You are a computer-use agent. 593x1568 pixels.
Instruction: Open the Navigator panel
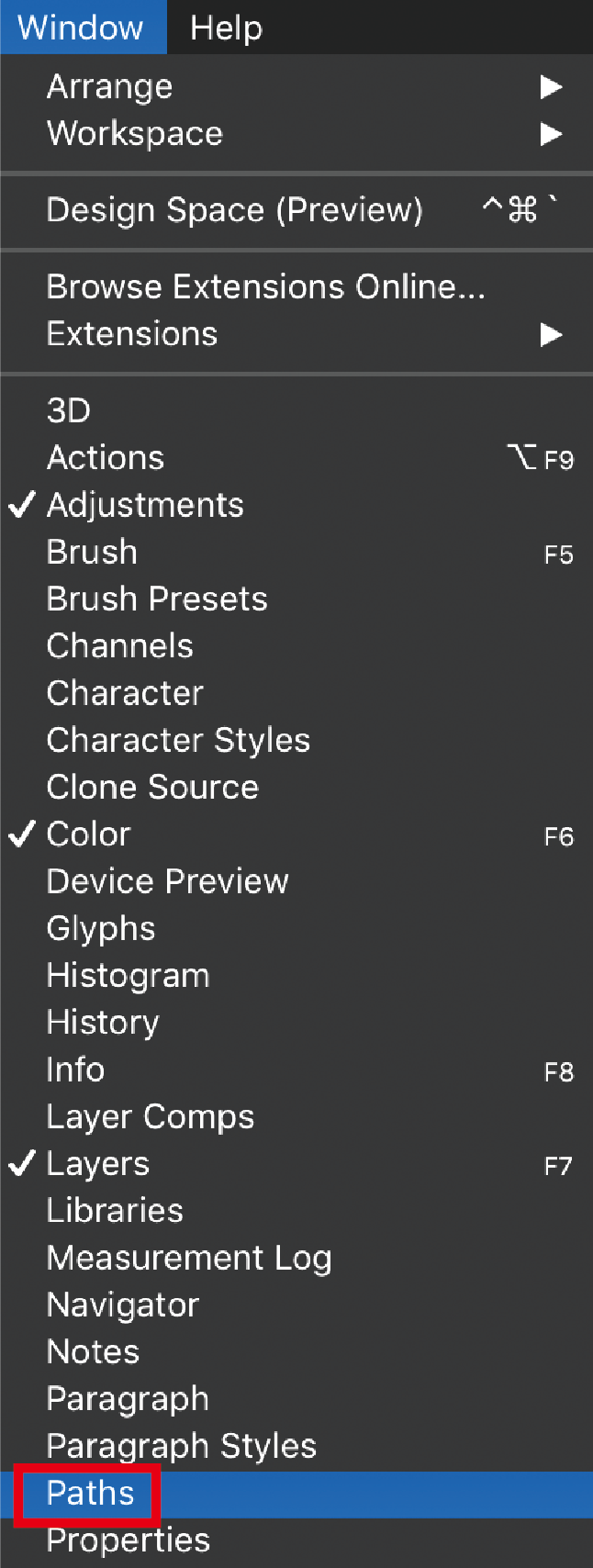[x=123, y=1305]
